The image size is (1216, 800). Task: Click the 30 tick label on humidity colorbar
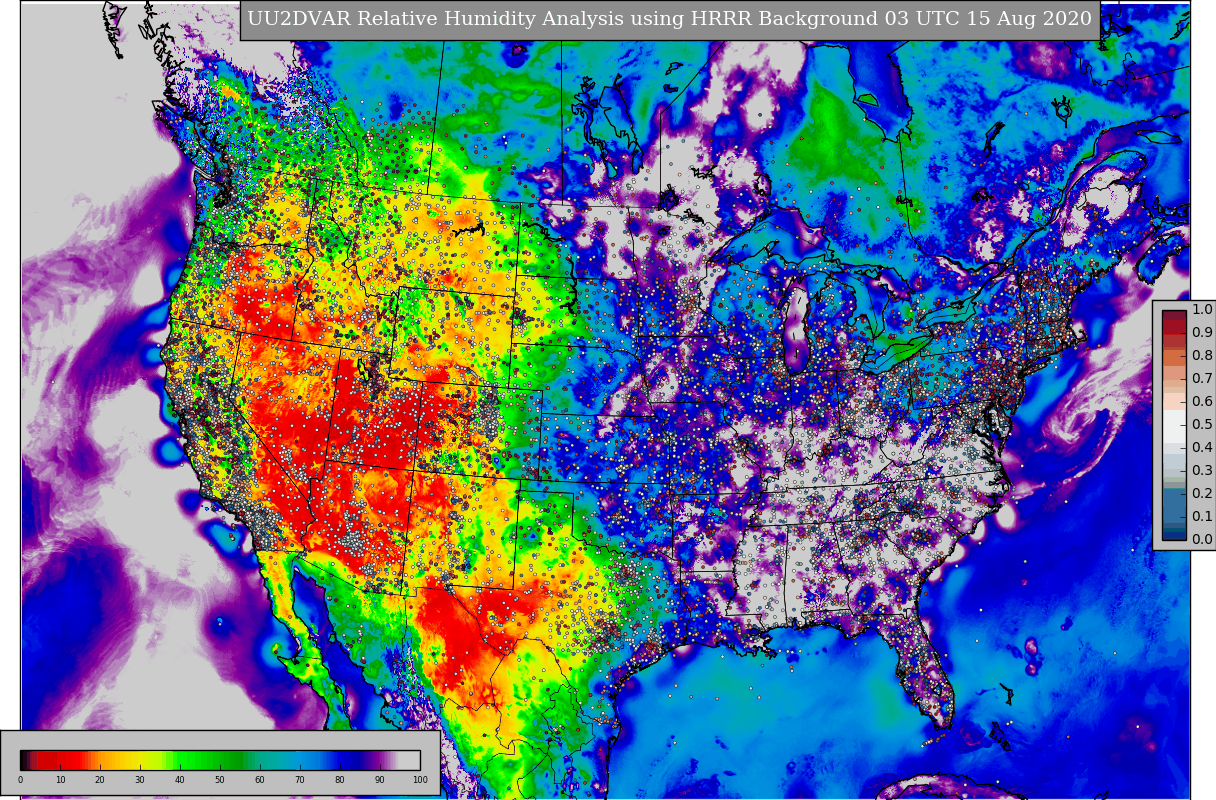pos(140,780)
